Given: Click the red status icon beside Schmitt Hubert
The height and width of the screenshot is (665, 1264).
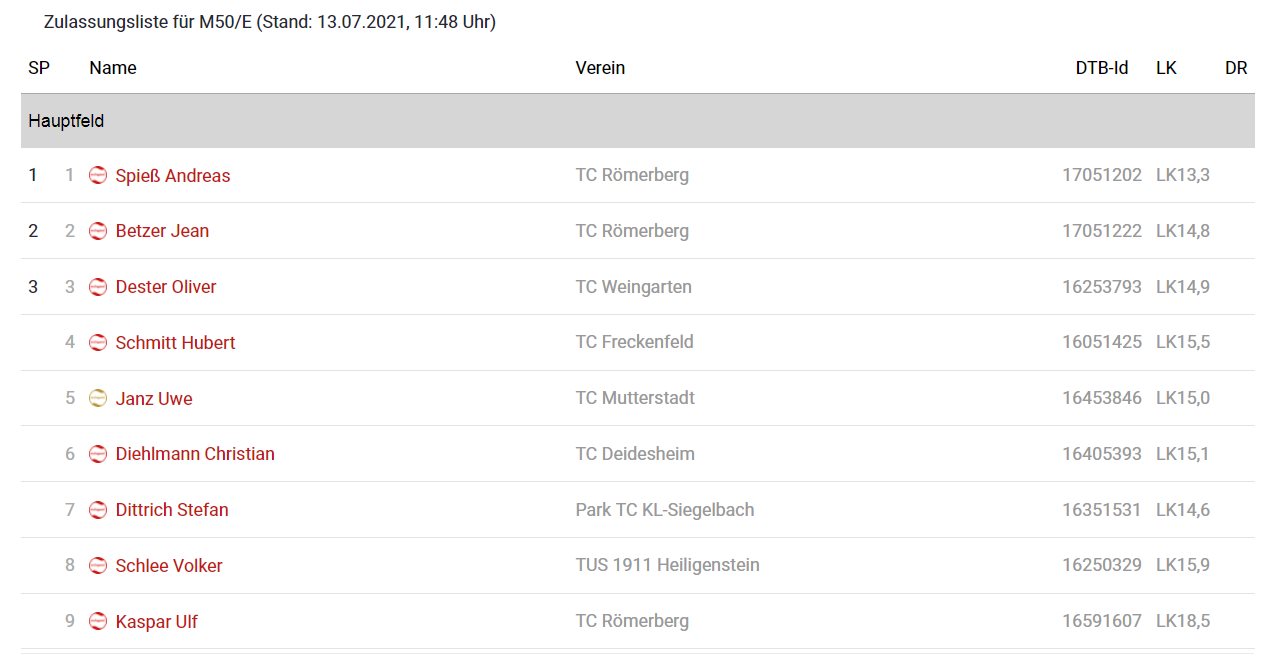Looking at the screenshot, I should [x=98, y=343].
